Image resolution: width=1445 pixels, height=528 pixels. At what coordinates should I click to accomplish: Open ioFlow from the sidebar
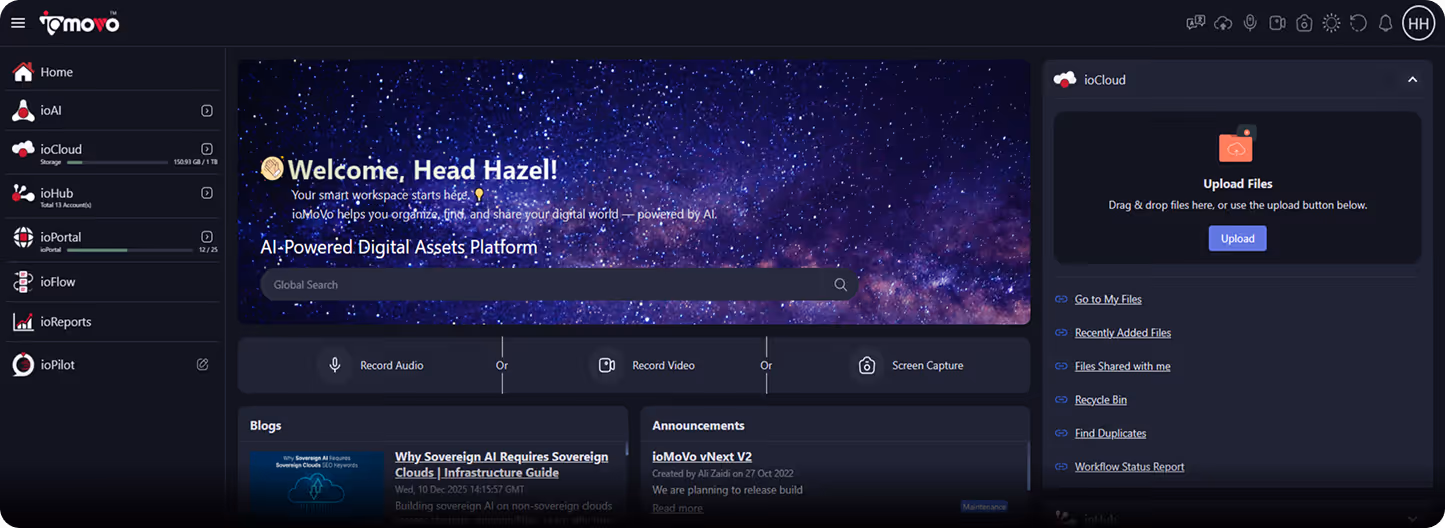[58, 282]
